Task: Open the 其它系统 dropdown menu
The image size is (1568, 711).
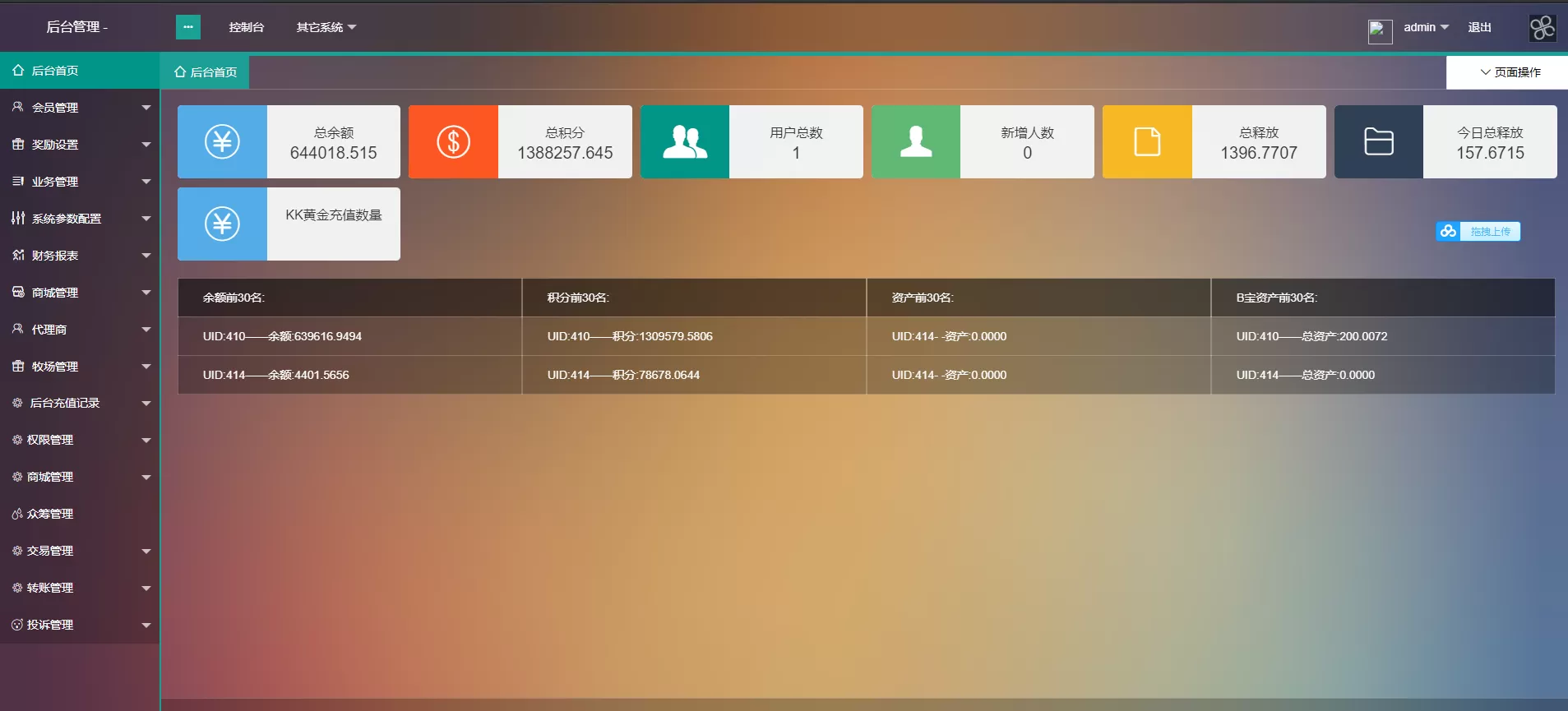Action: [x=326, y=27]
